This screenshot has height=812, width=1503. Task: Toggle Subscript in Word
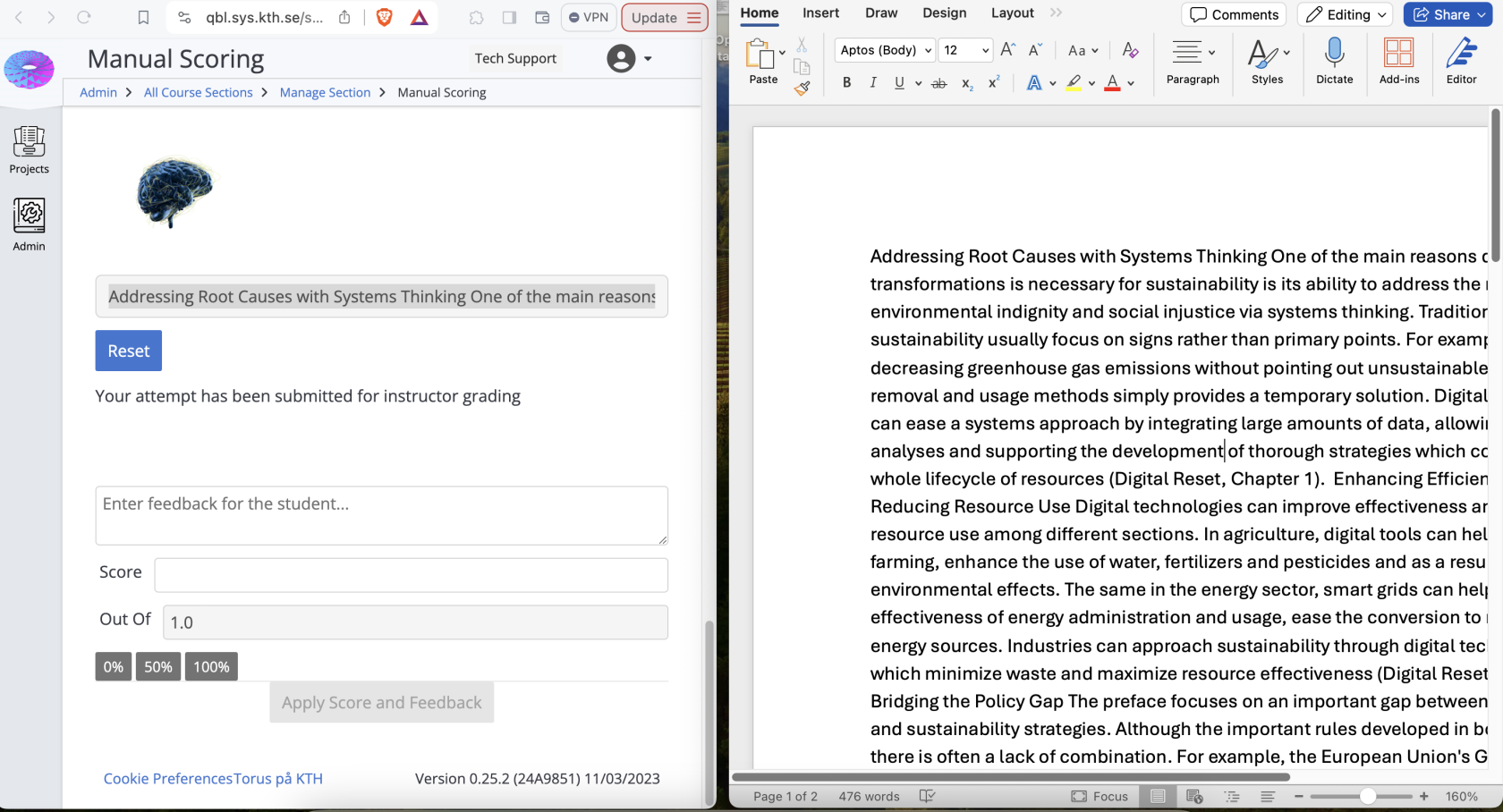point(967,83)
